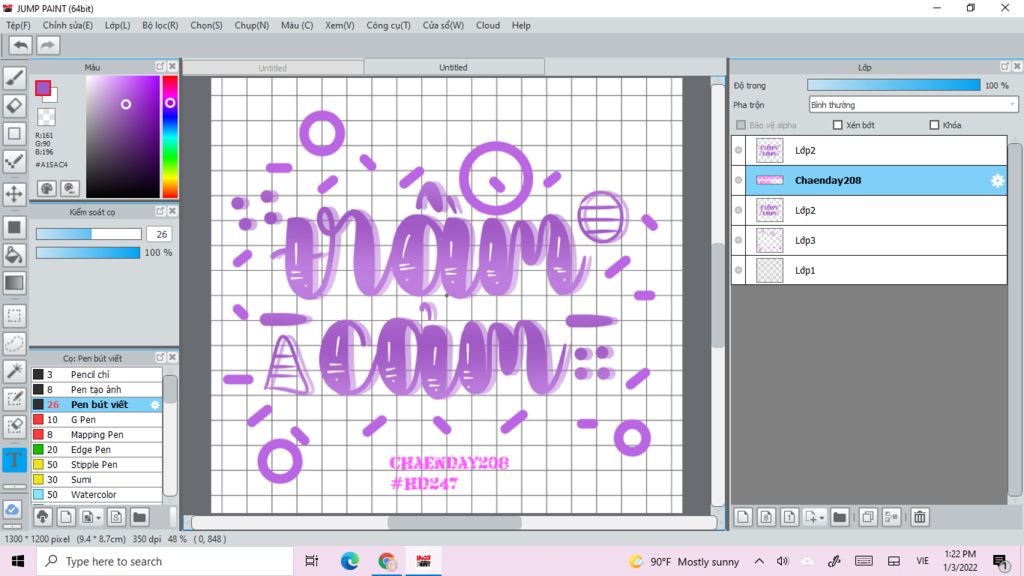Open the Cloud menu
This screenshot has width=1024, height=576.
pos(488,25)
